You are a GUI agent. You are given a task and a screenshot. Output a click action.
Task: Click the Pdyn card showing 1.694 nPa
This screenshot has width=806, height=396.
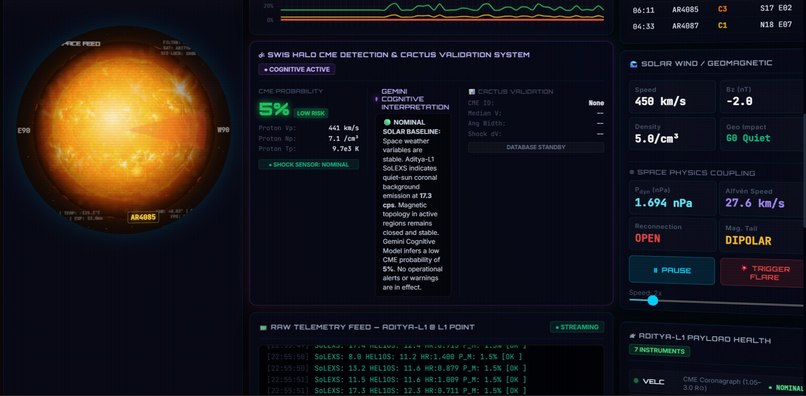(672, 197)
